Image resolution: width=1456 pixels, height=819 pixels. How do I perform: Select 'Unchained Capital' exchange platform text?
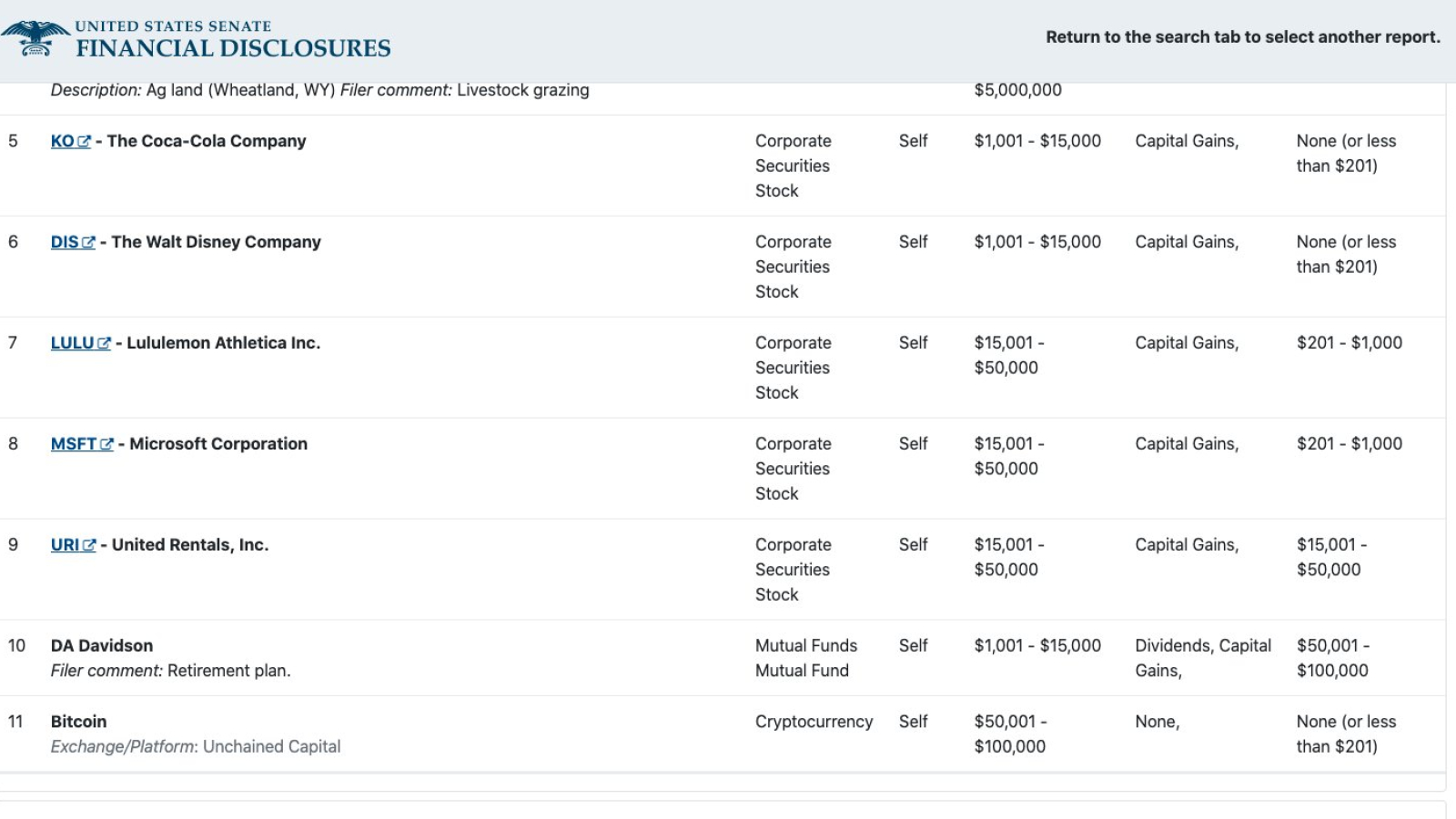pos(272,746)
